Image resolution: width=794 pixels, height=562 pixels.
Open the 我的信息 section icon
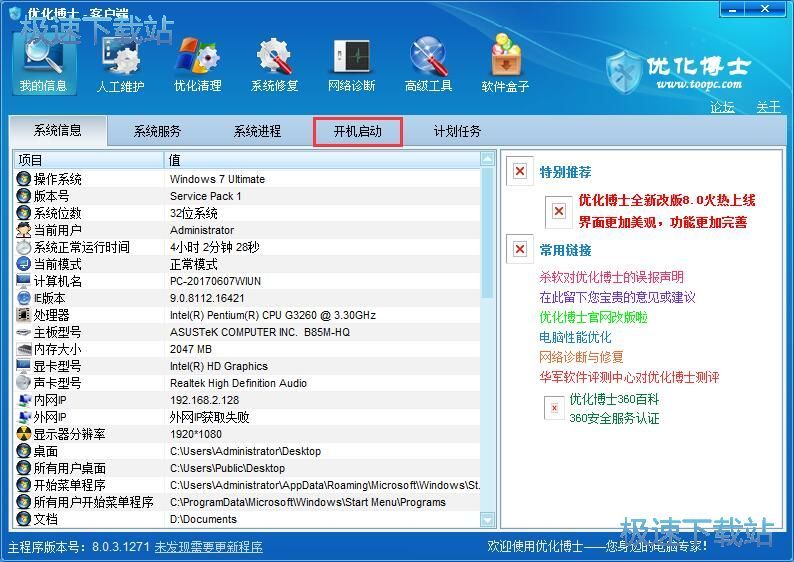pos(43,63)
